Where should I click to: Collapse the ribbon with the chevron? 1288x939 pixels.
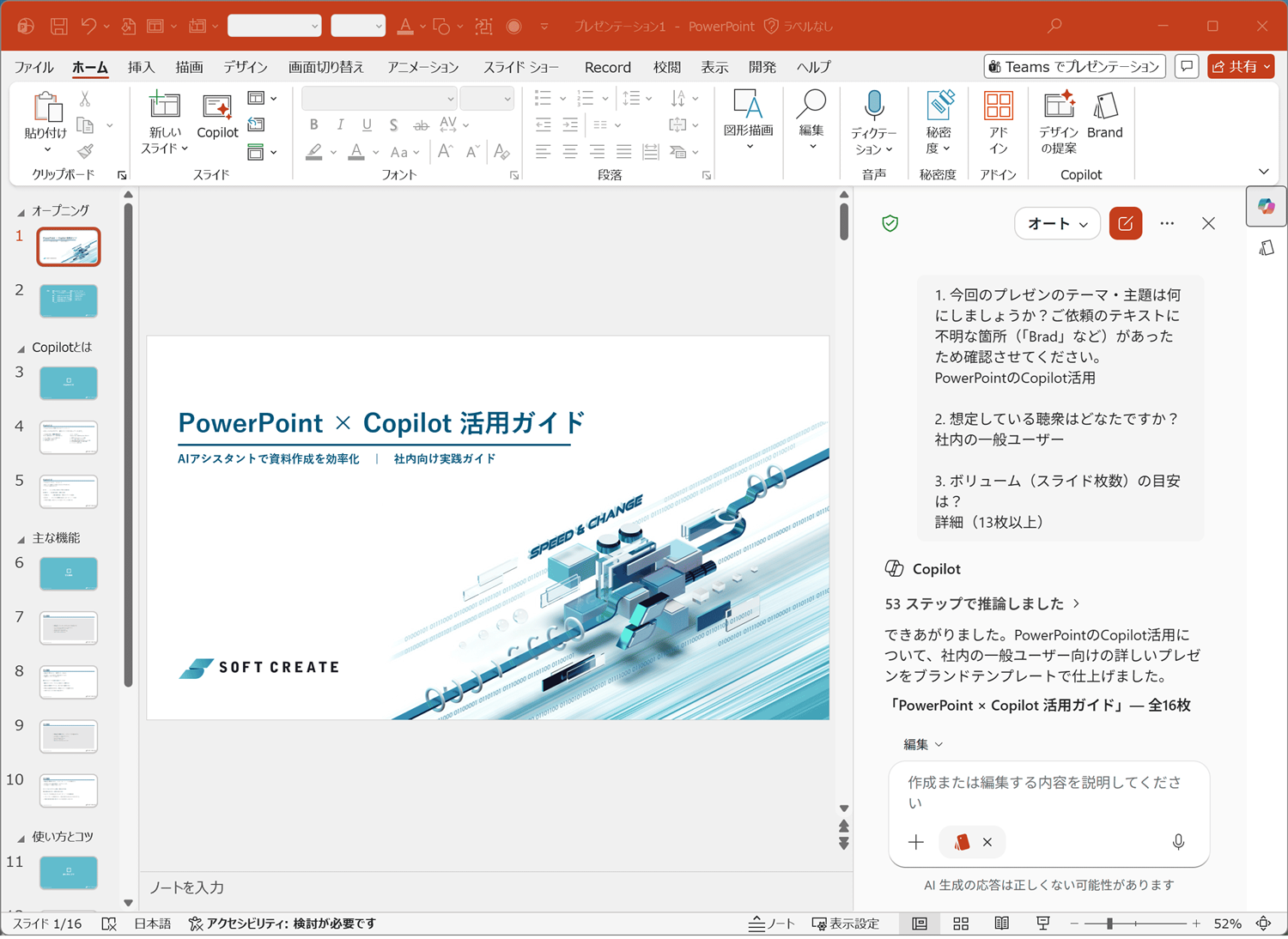[x=1263, y=172]
